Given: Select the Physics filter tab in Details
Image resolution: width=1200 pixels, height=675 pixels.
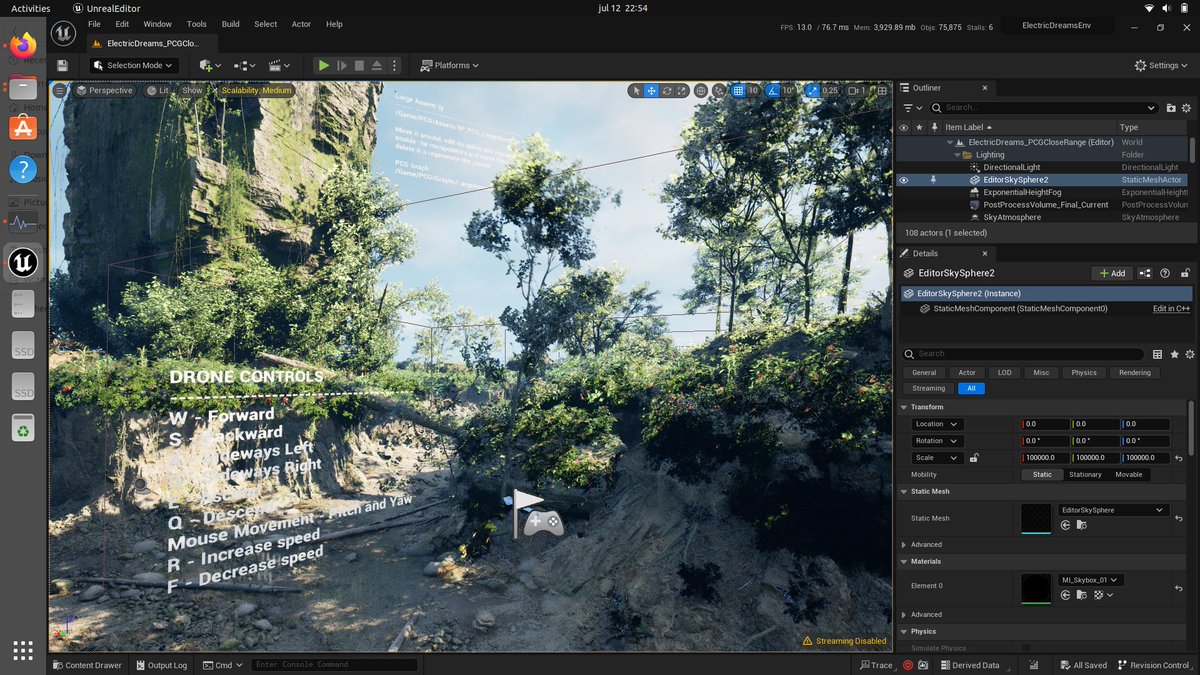Looking at the screenshot, I should [x=1084, y=373].
